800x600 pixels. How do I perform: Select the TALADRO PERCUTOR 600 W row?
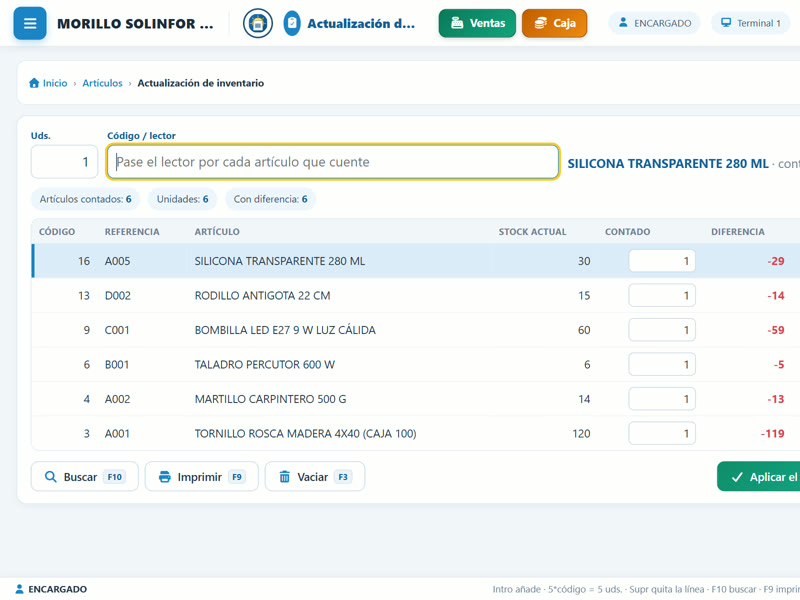[416, 364]
